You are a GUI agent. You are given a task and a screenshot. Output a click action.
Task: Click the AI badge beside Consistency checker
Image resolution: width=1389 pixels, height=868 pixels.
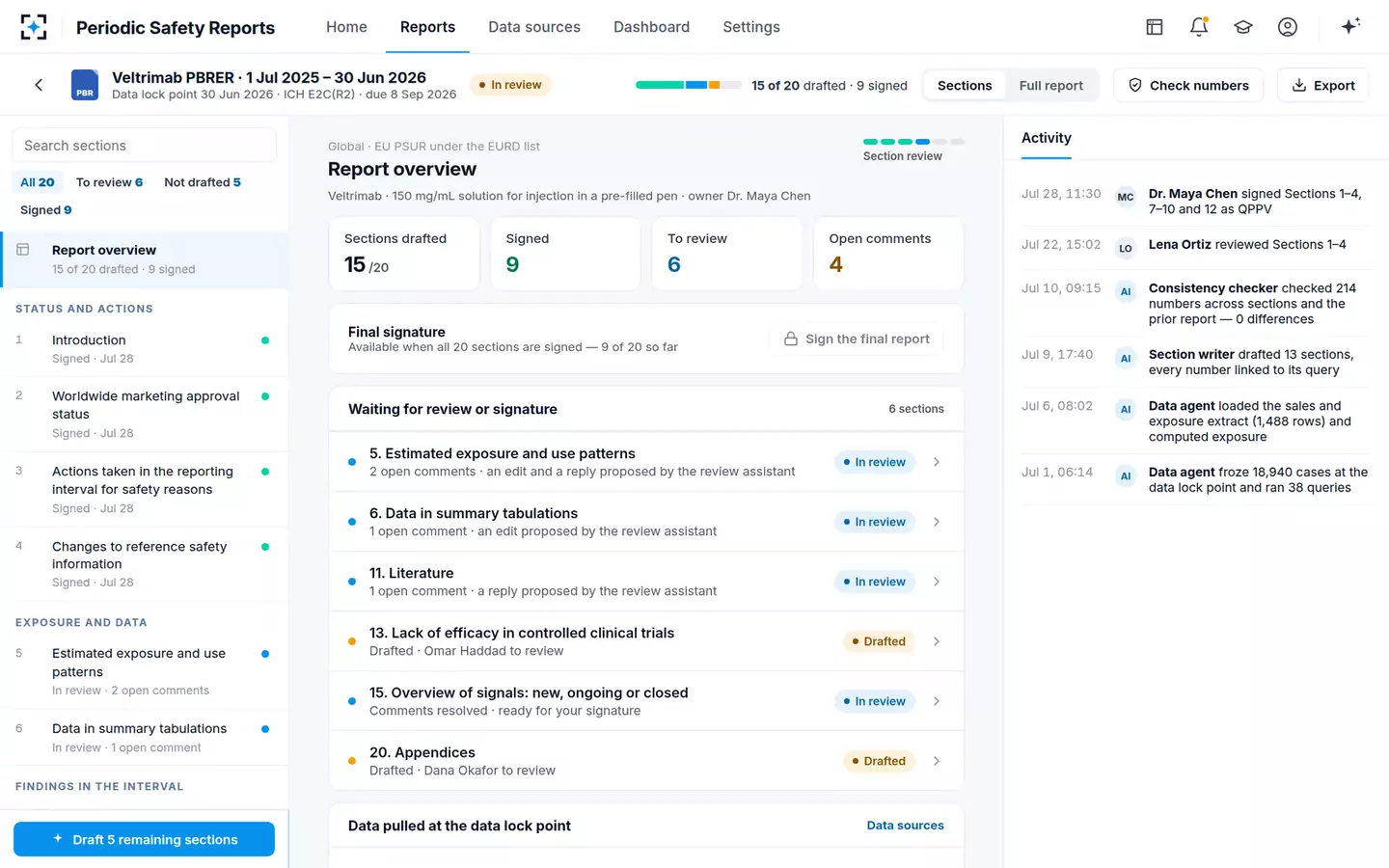click(x=1126, y=291)
